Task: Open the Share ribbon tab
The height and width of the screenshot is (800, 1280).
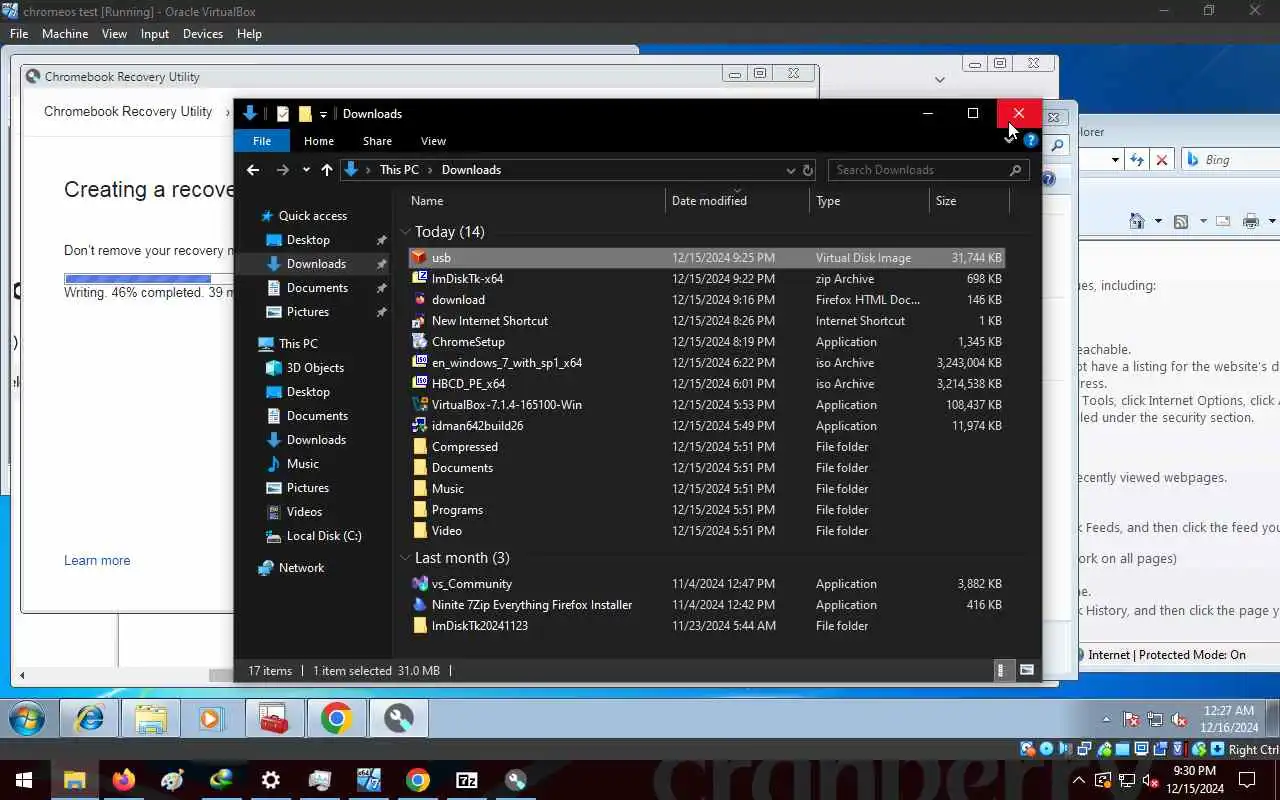Action: [377, 141]
